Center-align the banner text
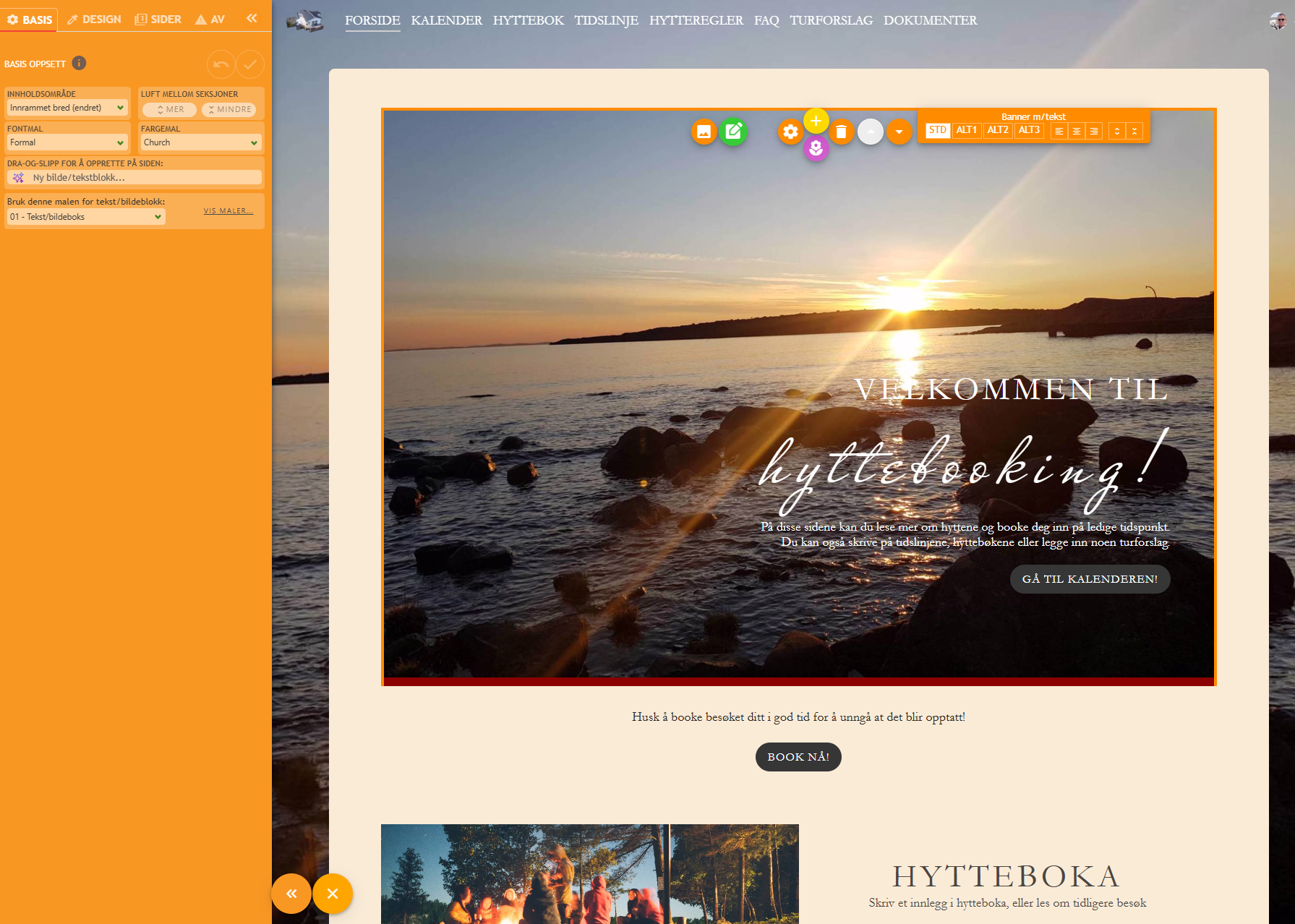This screenshot has height=924, width=1295. point(1077,131)
